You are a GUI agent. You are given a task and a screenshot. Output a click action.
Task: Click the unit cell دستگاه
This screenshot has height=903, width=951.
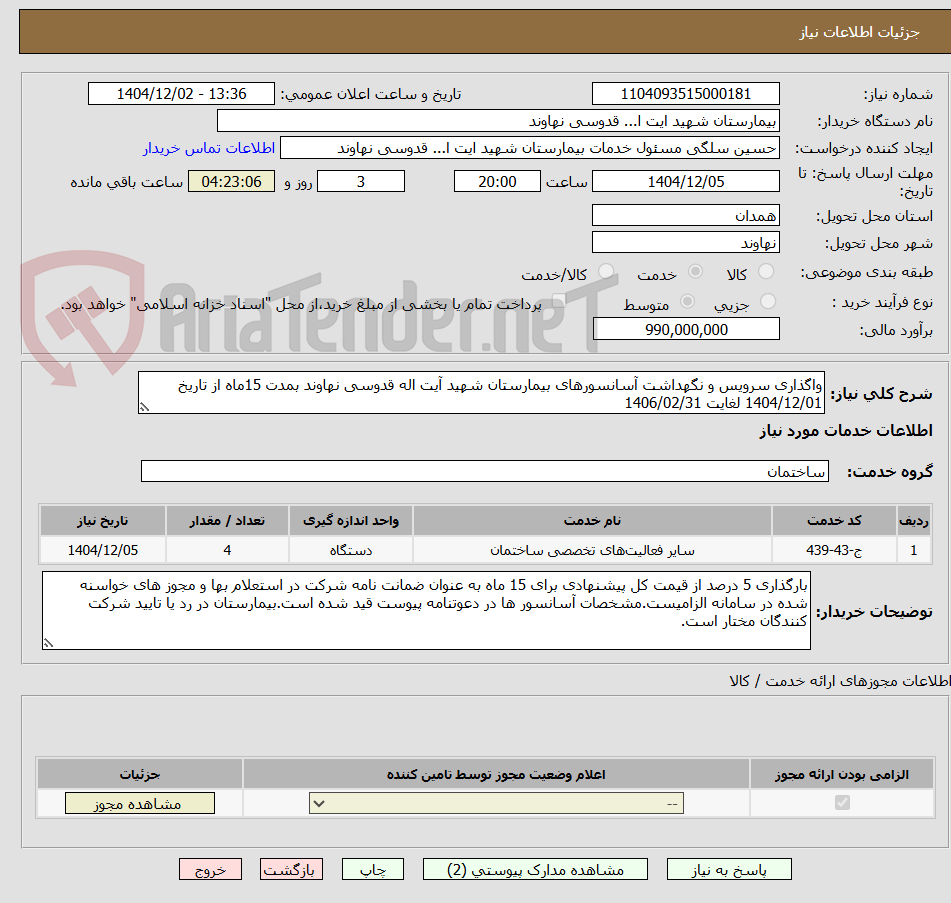[351, 550]
